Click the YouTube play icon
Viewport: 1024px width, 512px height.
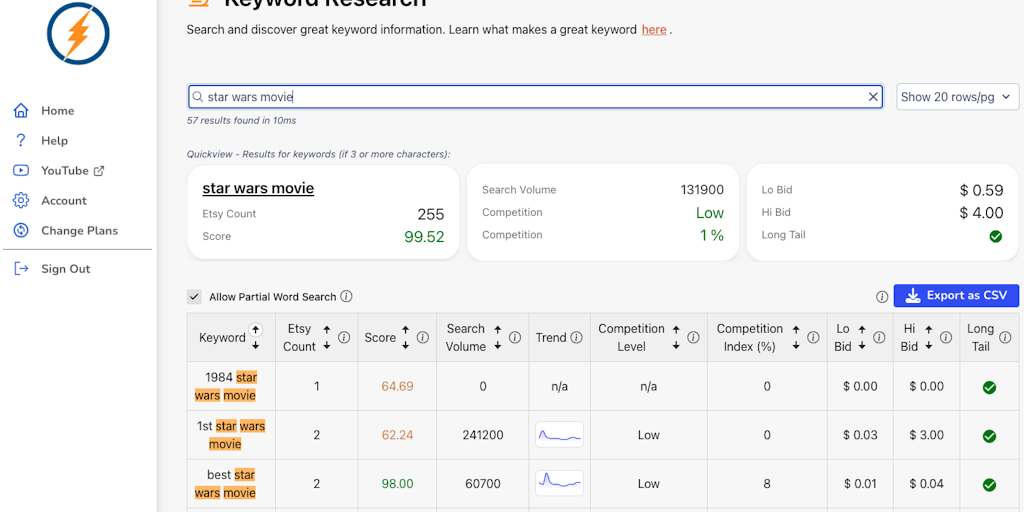pyautogui.click(x=21, y=170)
